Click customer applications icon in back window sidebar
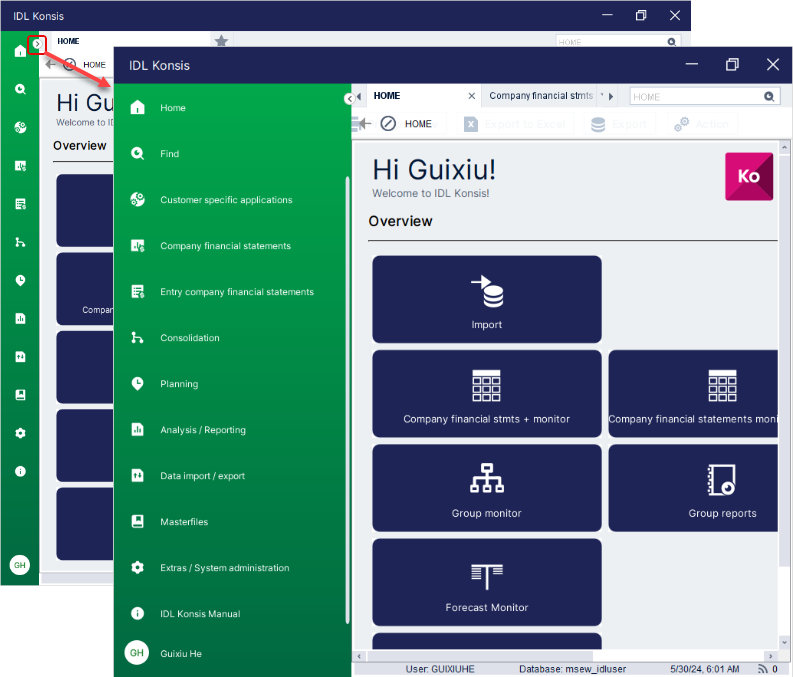Viewport: 793px width, 677px height. tap(20, 127)
